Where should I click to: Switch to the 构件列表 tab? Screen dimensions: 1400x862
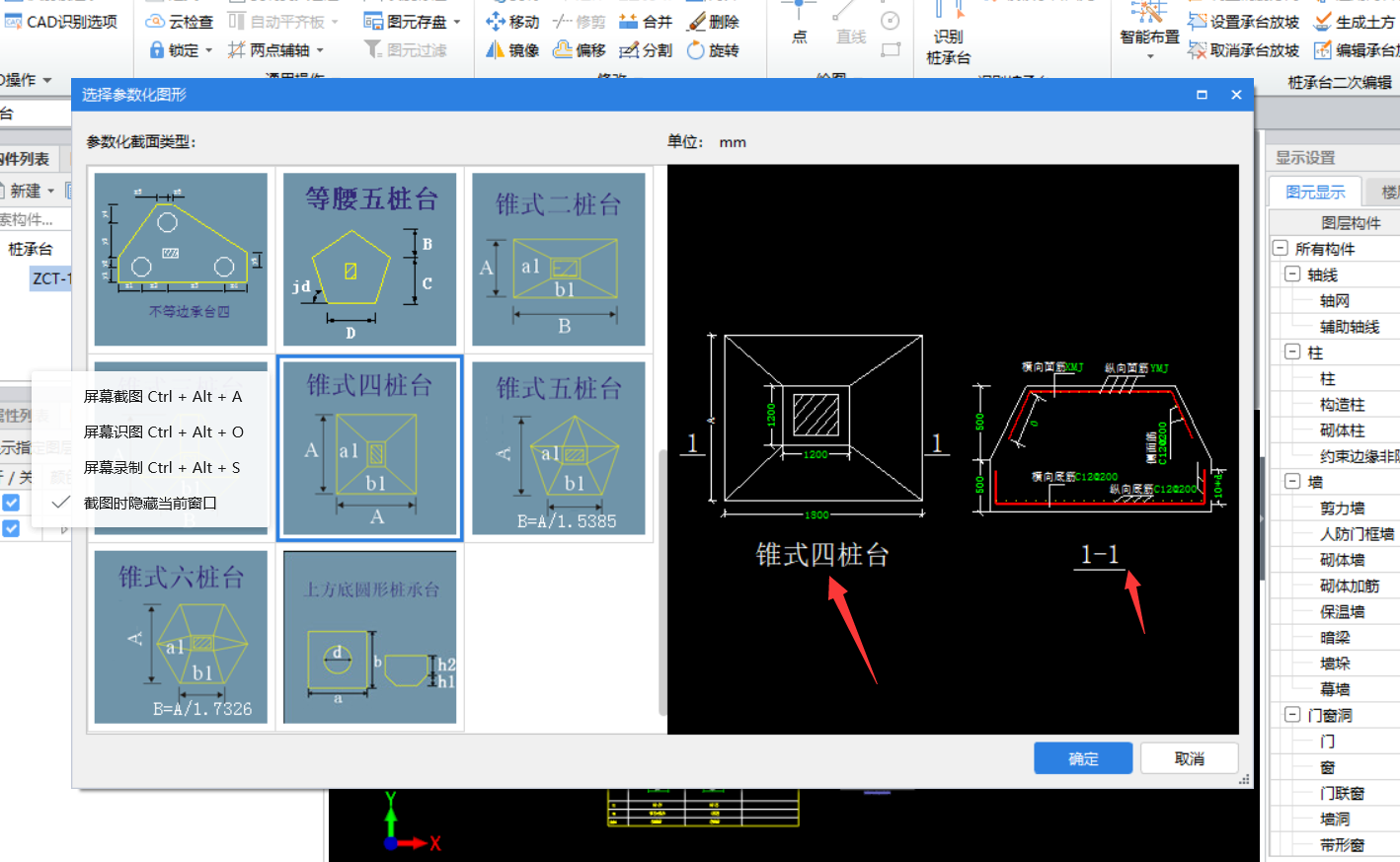click(28, 158)
